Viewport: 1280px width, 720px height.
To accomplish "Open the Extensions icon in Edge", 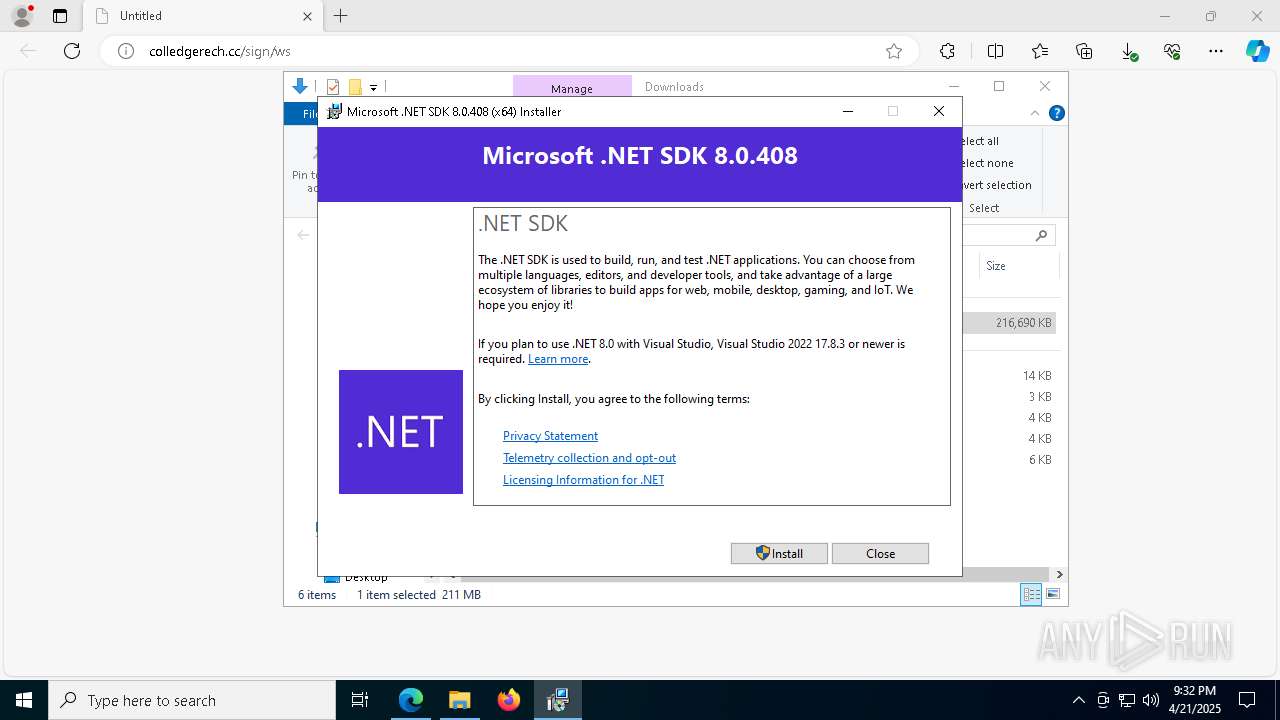I will click(947, 51).
